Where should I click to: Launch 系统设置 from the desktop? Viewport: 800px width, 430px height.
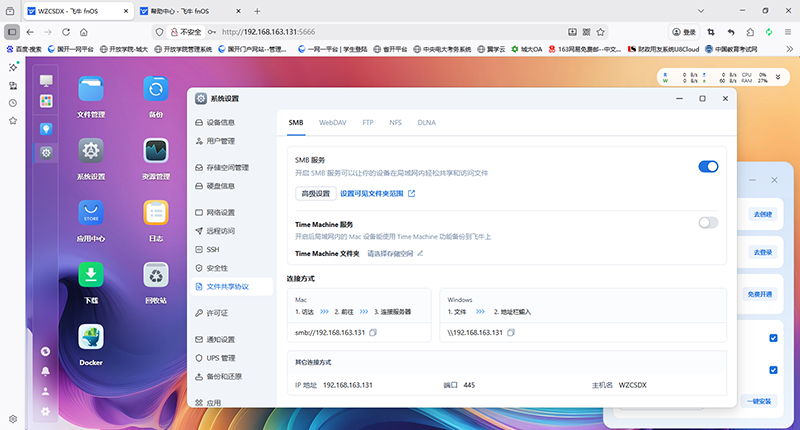[x=91, y=151]
